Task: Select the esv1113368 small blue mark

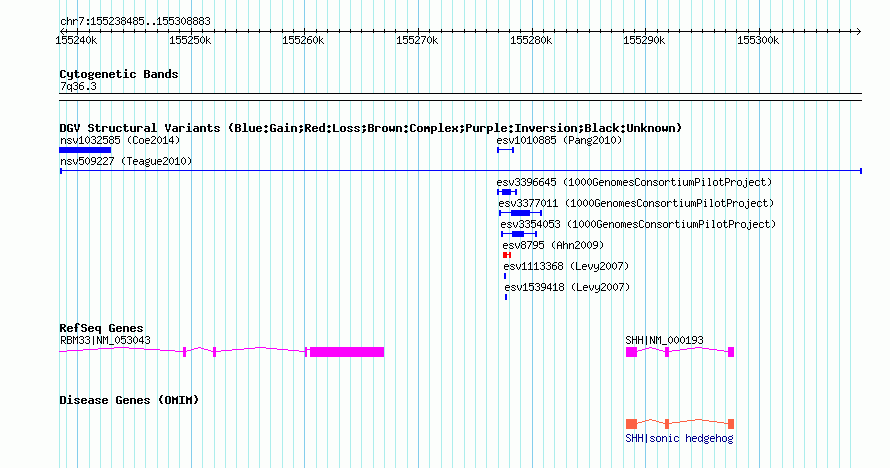Action: [505, 276]
